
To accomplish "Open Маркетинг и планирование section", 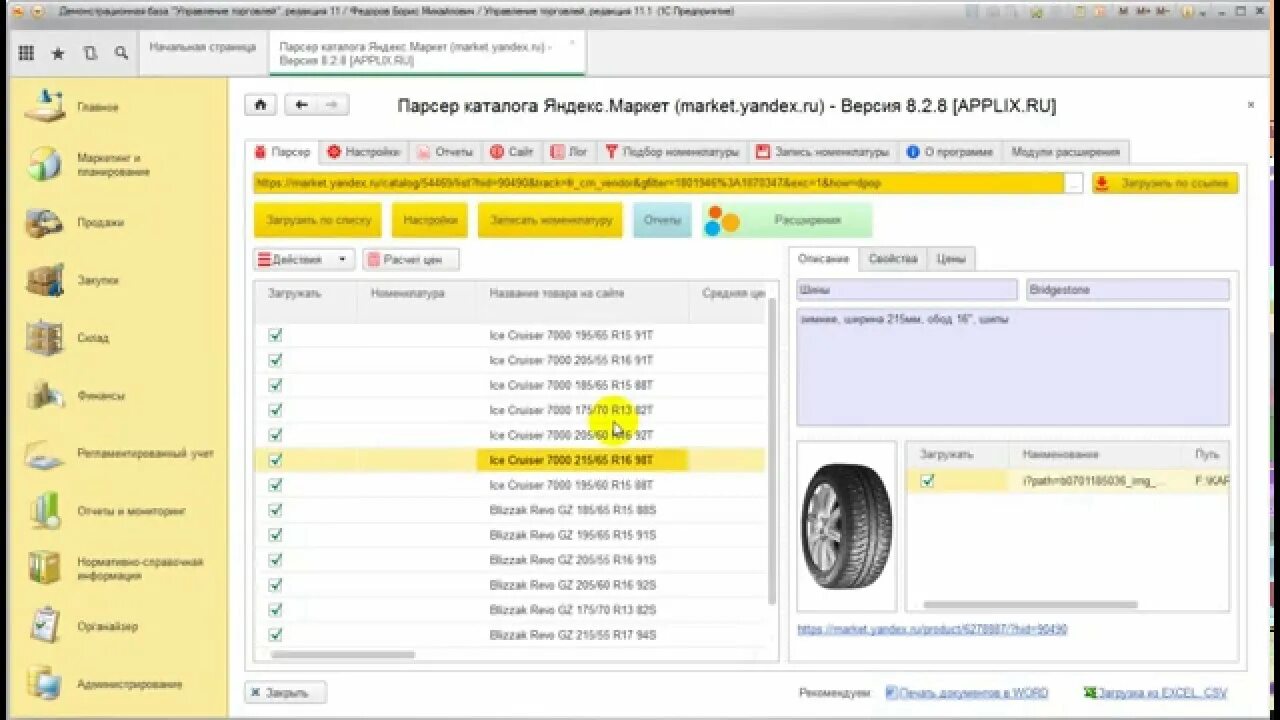I will click(x=114, y=165).
